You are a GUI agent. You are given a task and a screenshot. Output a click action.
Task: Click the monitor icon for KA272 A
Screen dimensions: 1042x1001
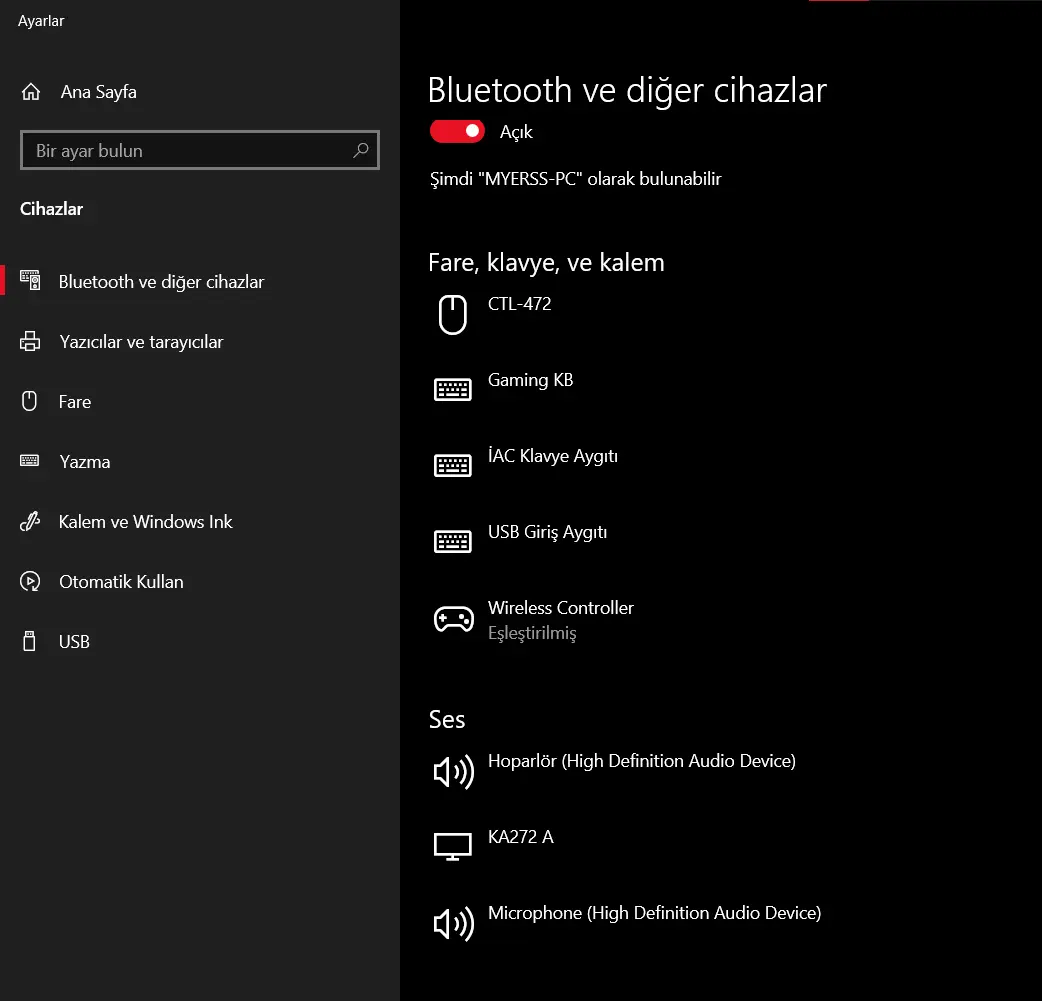coord(453,847)
